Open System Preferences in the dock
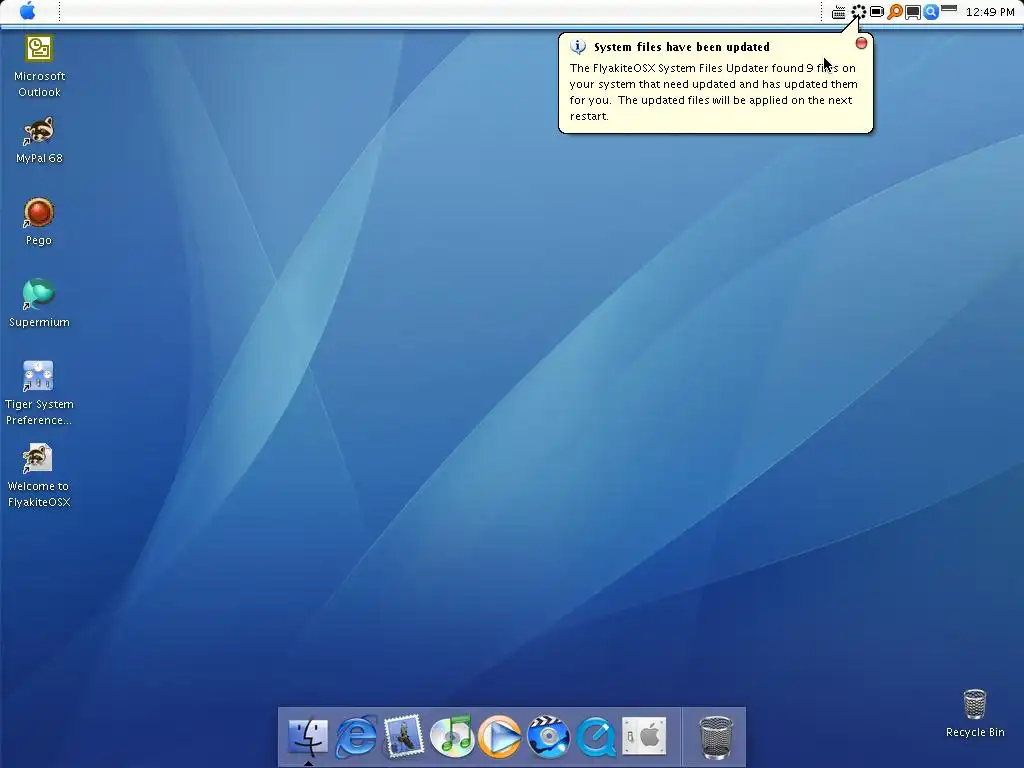 (x=644, y=736)
